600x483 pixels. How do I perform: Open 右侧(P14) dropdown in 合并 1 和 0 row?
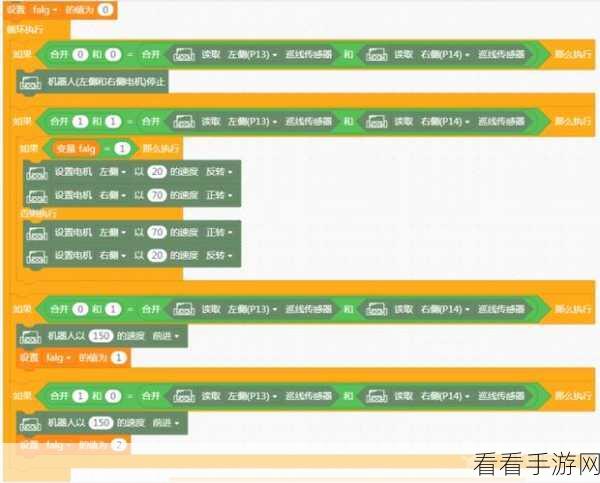(x=445, y=396)
